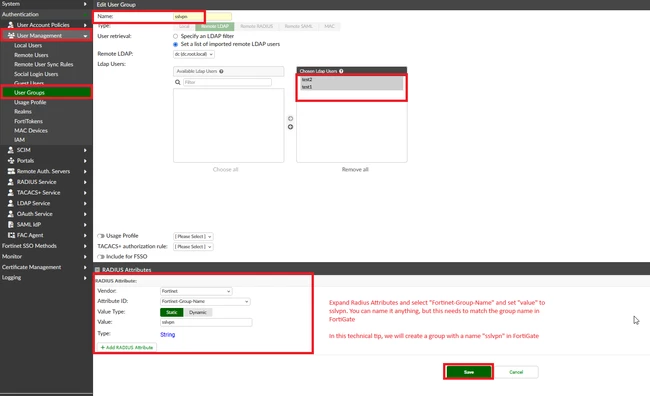Click the move-left circle arrow between user lists
650x396 pixels.
pos(290,119)
